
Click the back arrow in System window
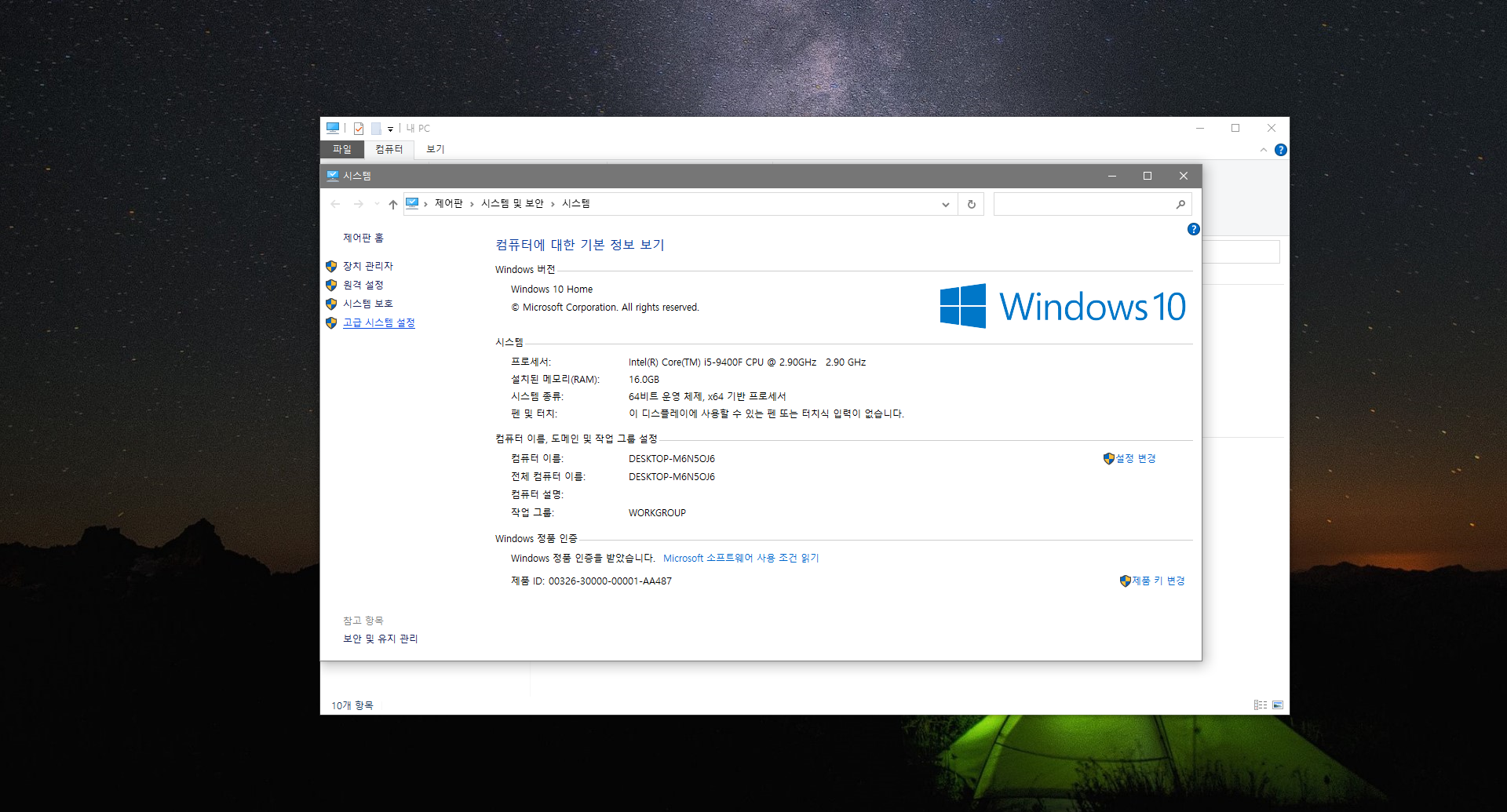[336, 204]
